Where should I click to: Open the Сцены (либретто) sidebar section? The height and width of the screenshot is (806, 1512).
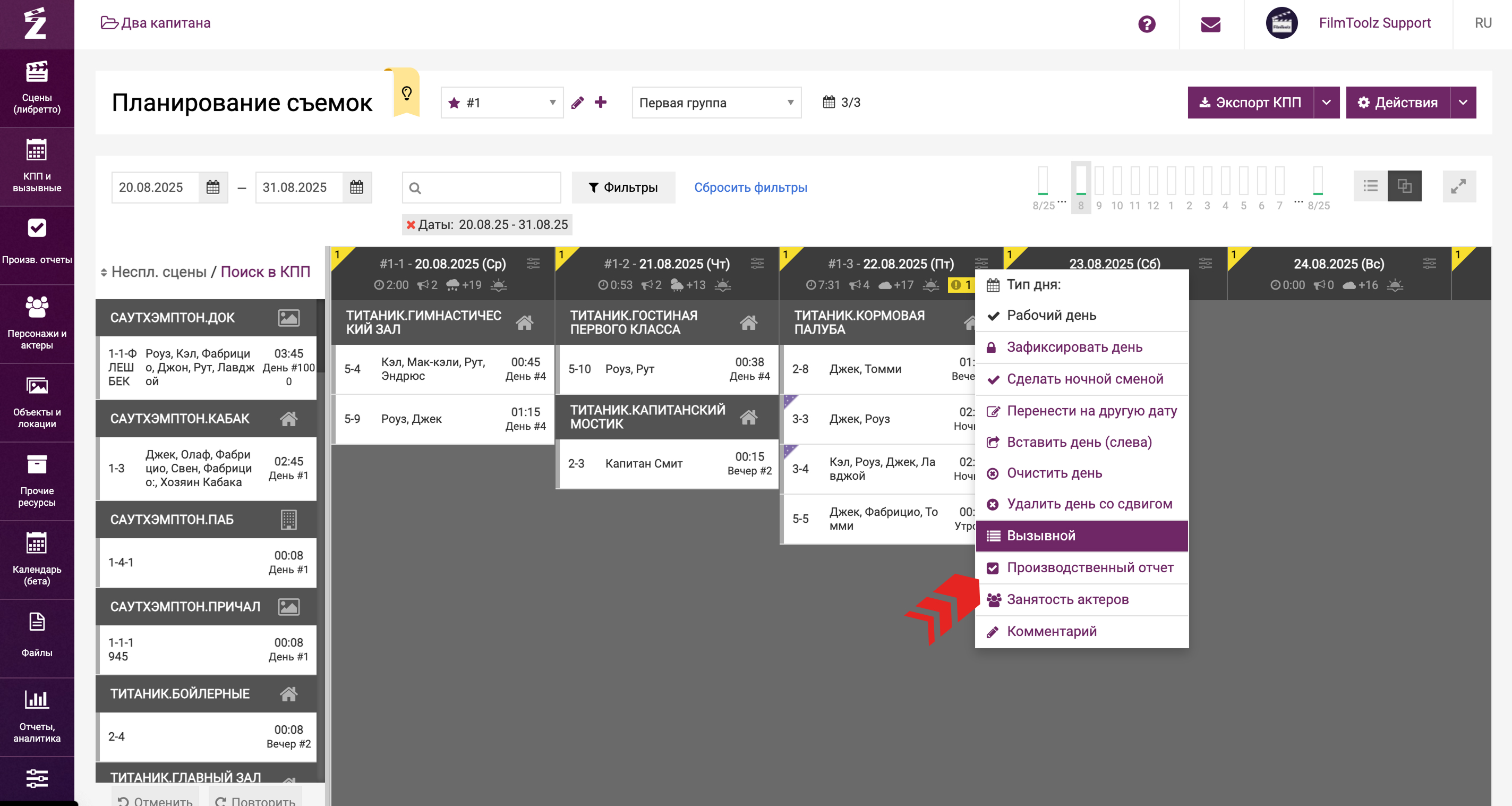click(37, 88)
